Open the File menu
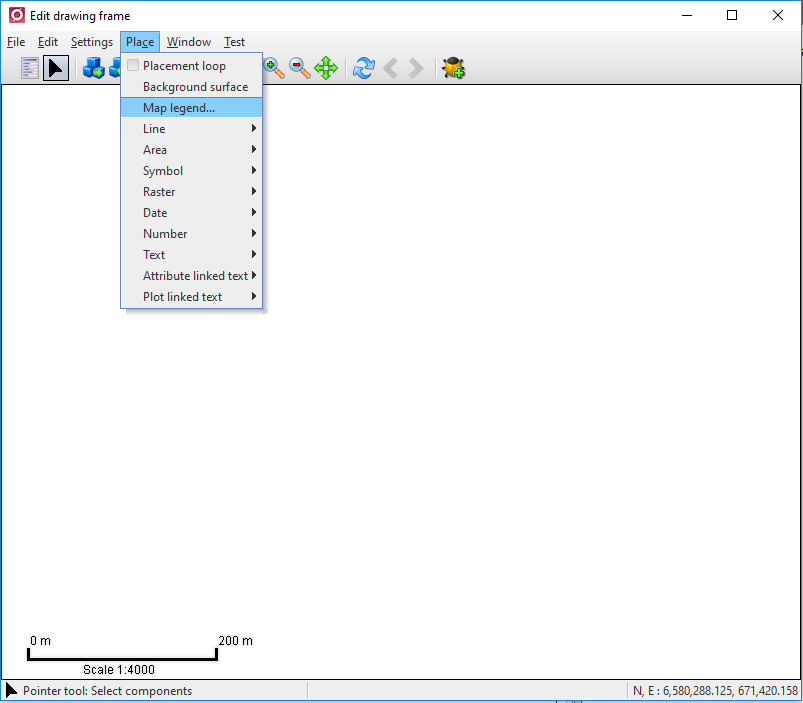 click(16, 42)
